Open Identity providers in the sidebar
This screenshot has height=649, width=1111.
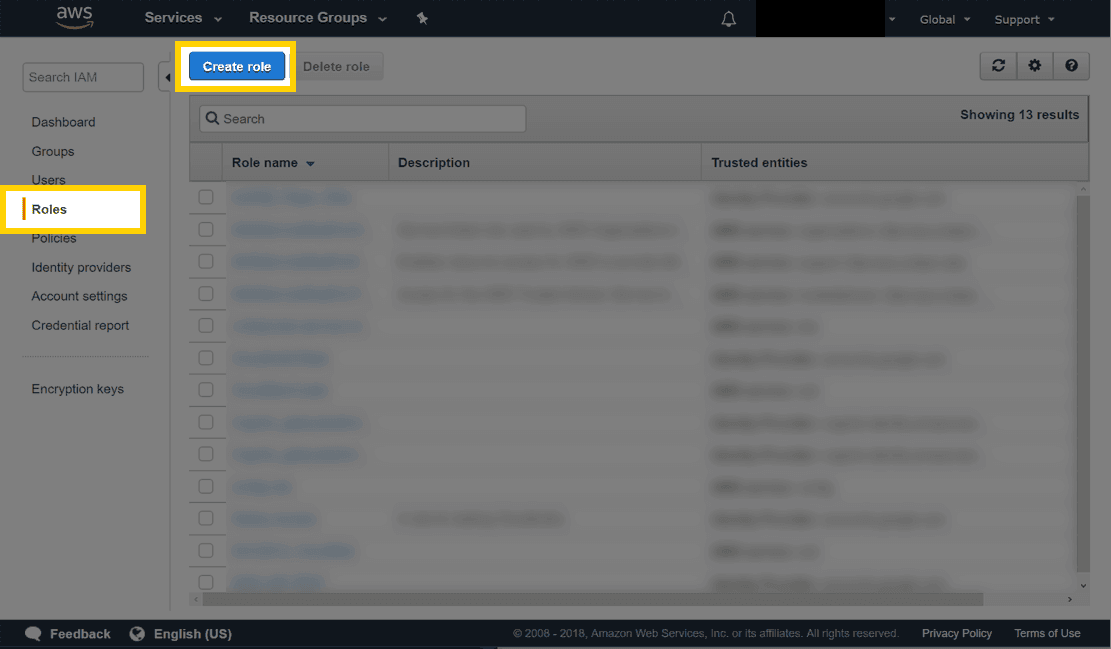click(81, 267)
